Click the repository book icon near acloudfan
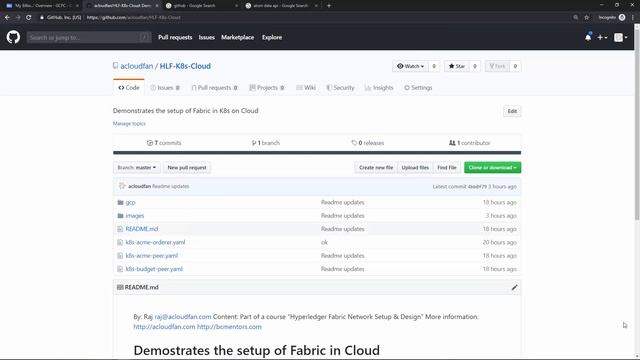Image resolution: width=640 pixels, height=360 pixels. click(x=116, y=66)
